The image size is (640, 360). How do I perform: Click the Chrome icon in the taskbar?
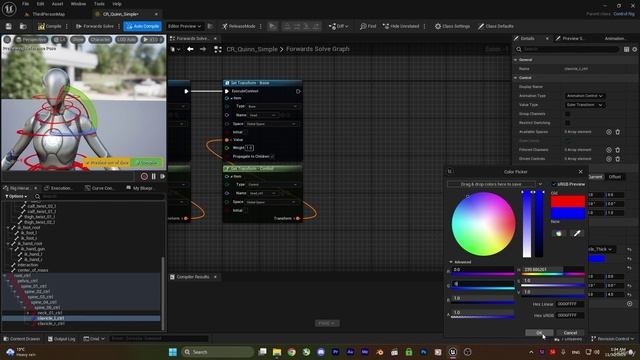[x=291, y=352]
